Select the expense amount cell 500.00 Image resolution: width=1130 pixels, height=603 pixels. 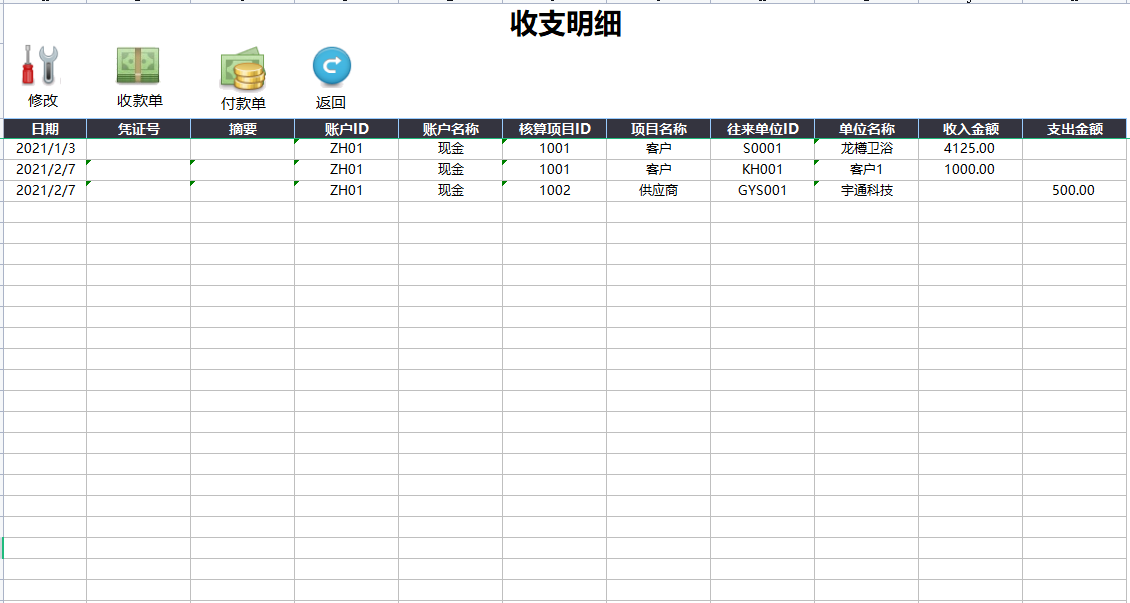tap(1074, 189)
